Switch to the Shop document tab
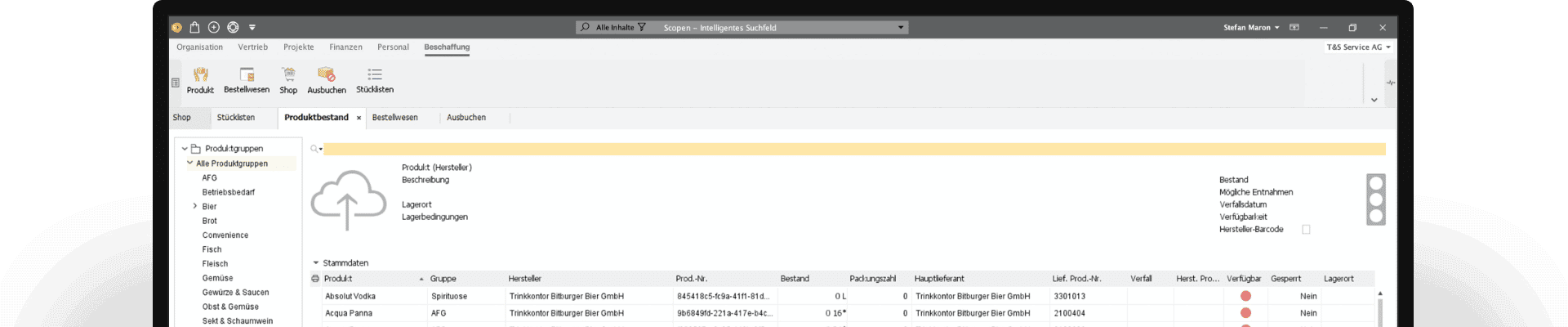Screen dimensions: 1568x327 click(181, 118)
